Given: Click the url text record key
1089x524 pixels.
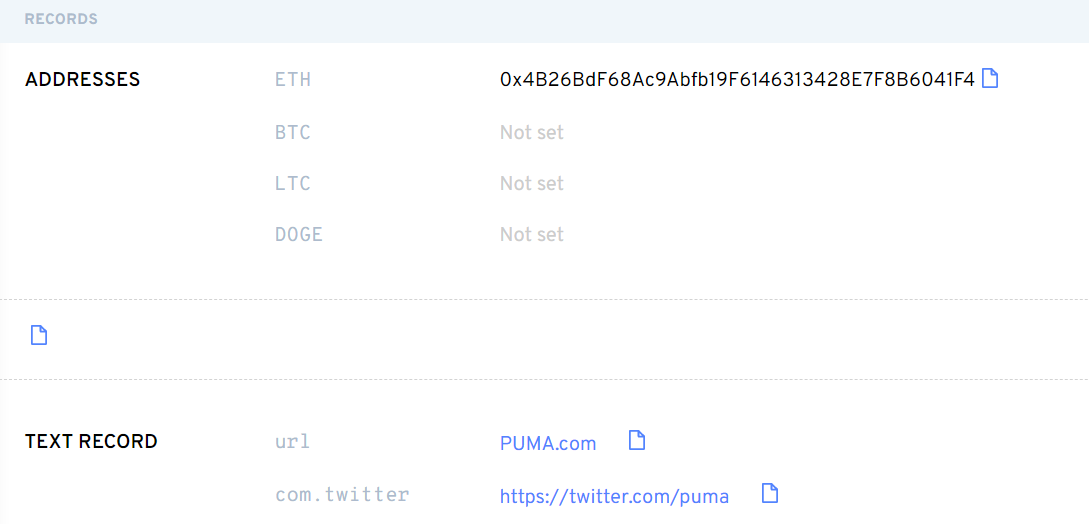Looking at the screenshot, I should (293, 442).
